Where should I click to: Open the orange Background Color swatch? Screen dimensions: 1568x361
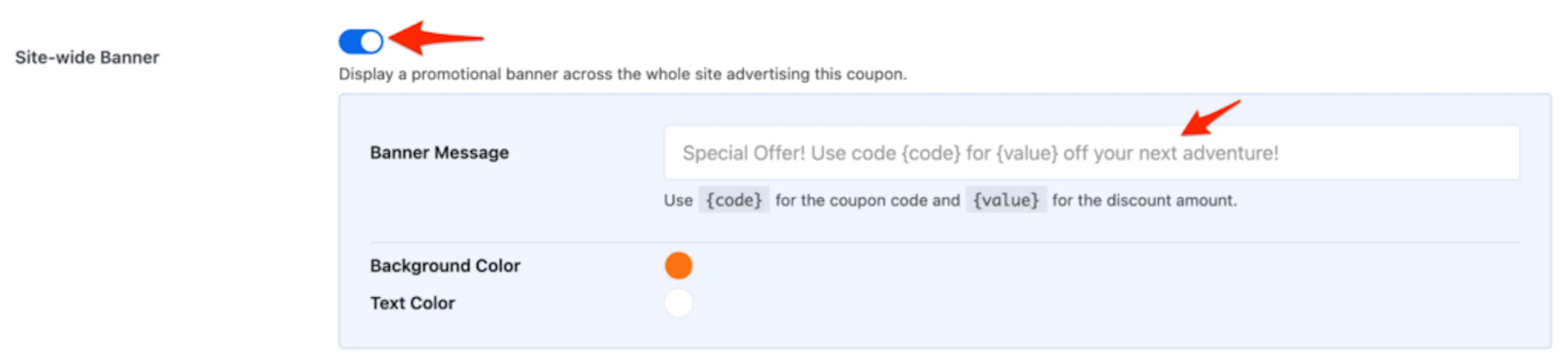678,266
